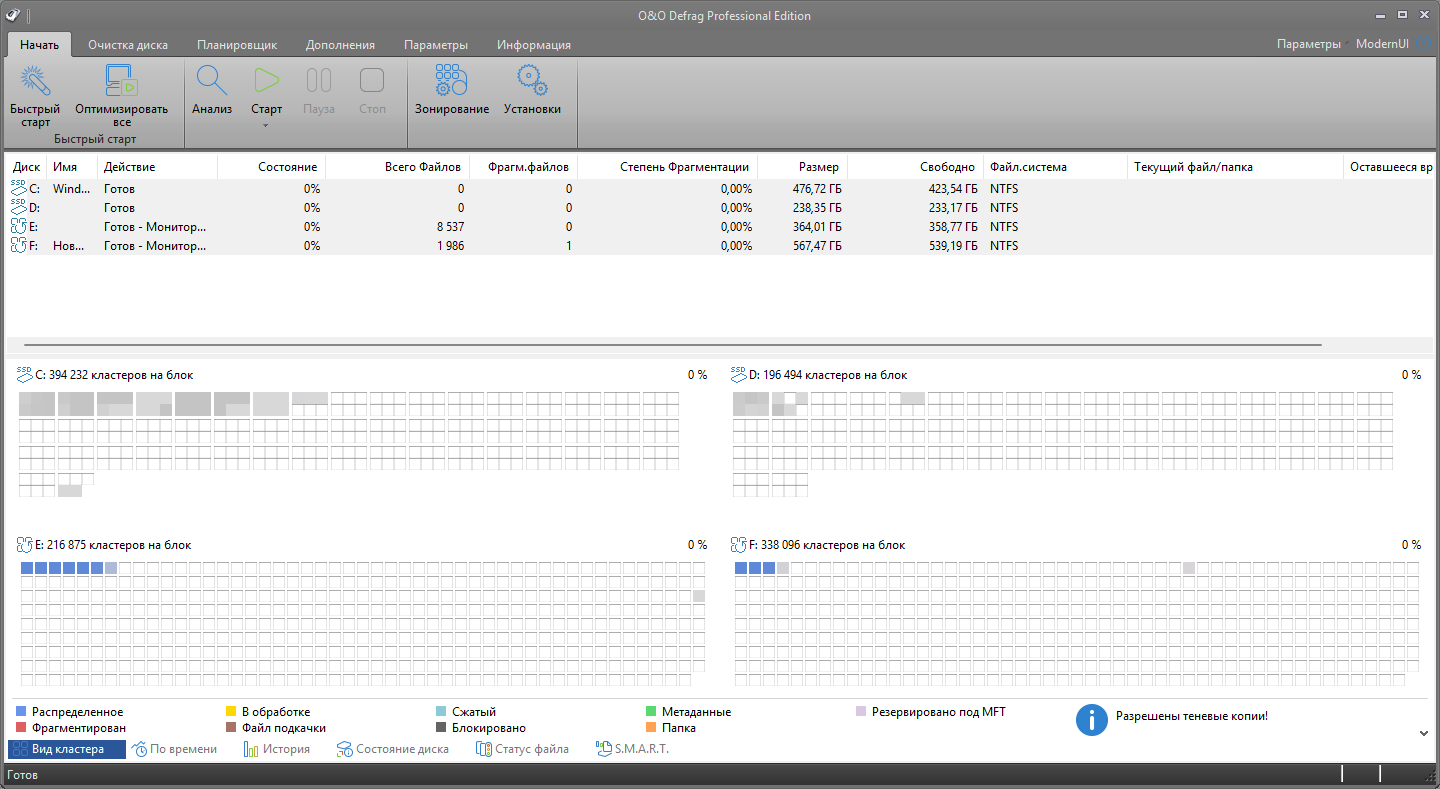Open the S.M.A.R.T. view
Screen dimensions: 1440x789
632,749
